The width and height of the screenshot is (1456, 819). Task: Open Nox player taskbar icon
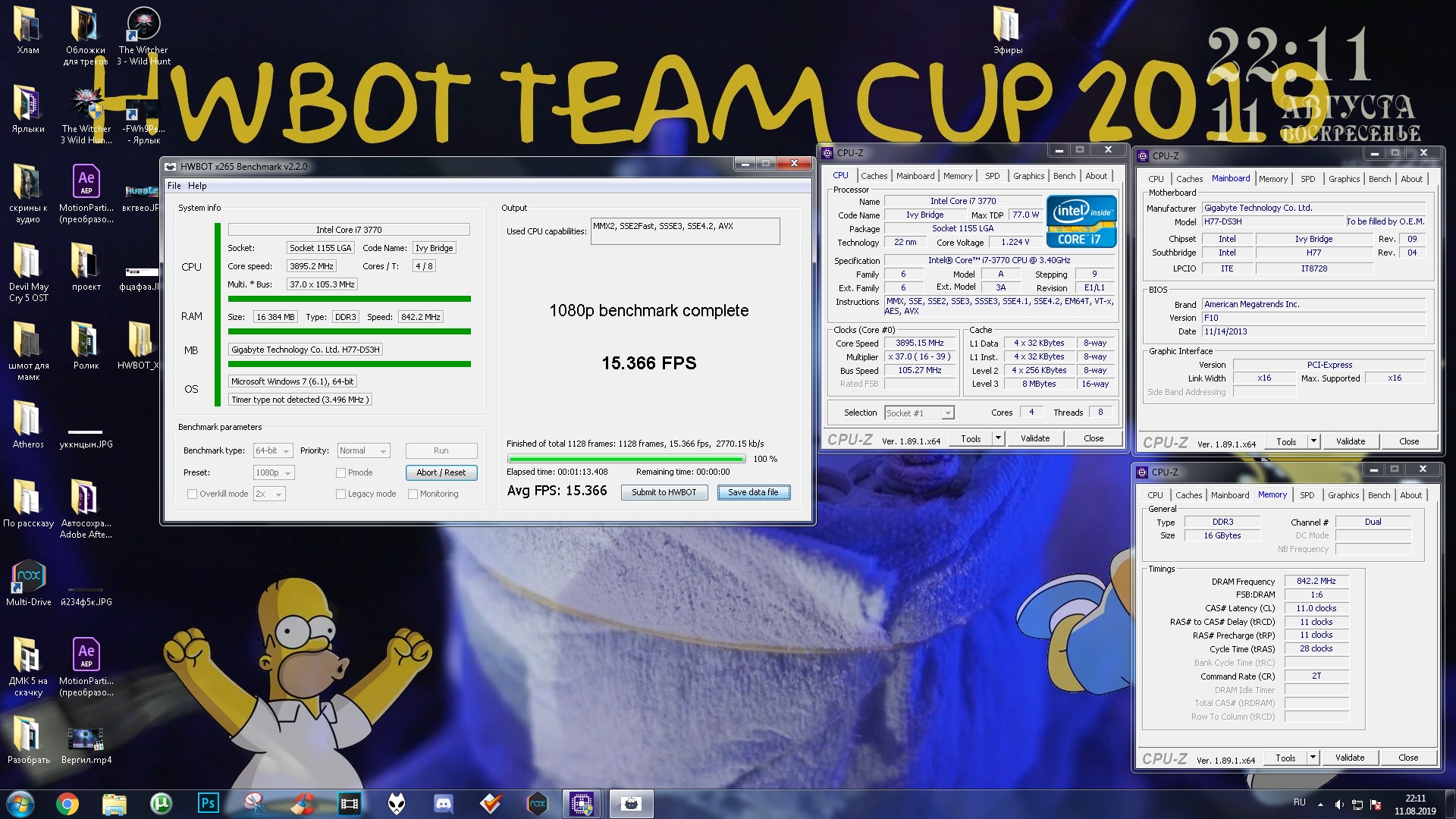[x=537, y=803]
